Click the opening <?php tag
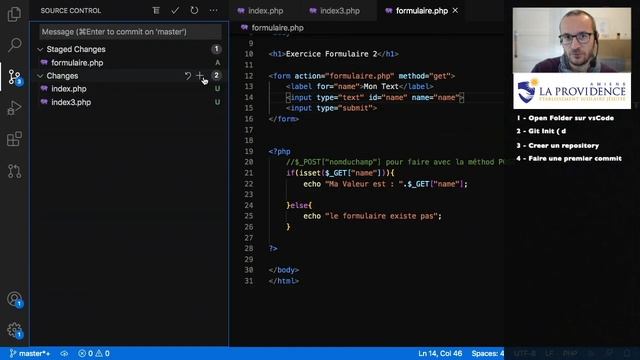Viewport: 640px width, 360px height. pos(280,151)
